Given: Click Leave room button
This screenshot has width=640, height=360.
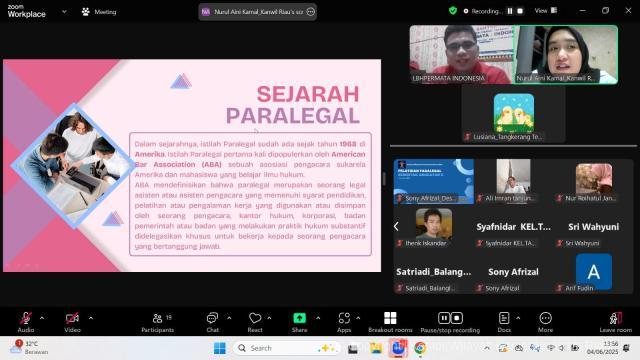Looking at the screenshot, I should pos(616,322).
